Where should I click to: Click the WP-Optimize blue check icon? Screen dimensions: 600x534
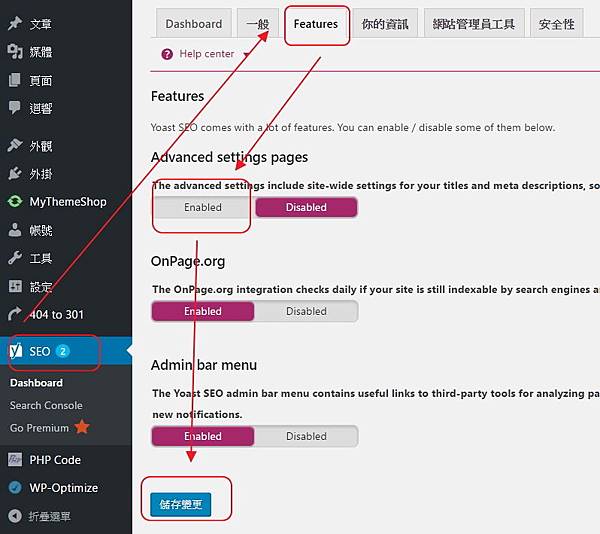pos(15,488)
